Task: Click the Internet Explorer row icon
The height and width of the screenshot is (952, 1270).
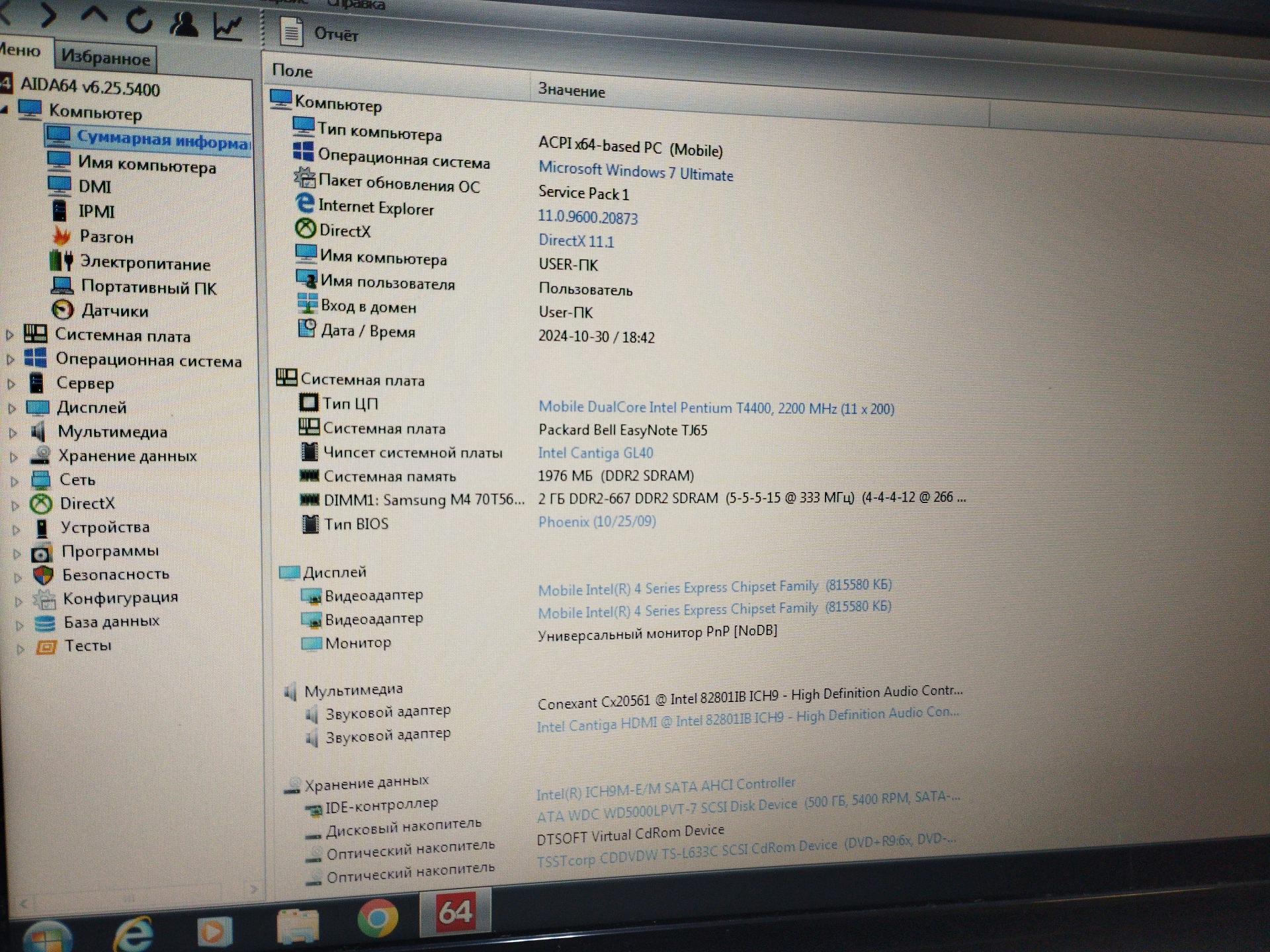Action: pyautogui.click(x=305, y=203)
